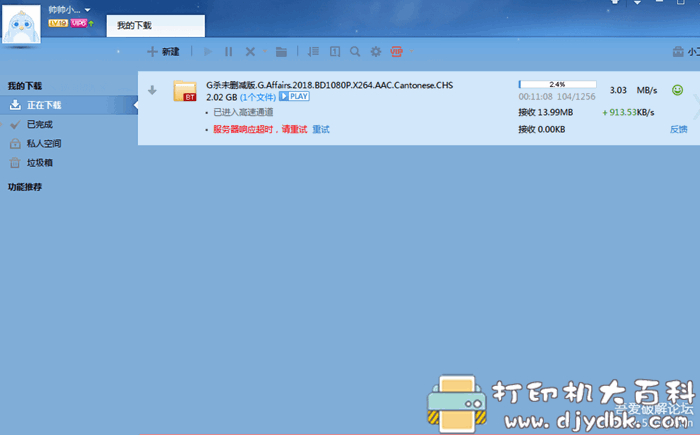Screen dimensions: 700x435
Task: Click the 新建 new task button
Action: pyautogui.click(x=163, y=52)
